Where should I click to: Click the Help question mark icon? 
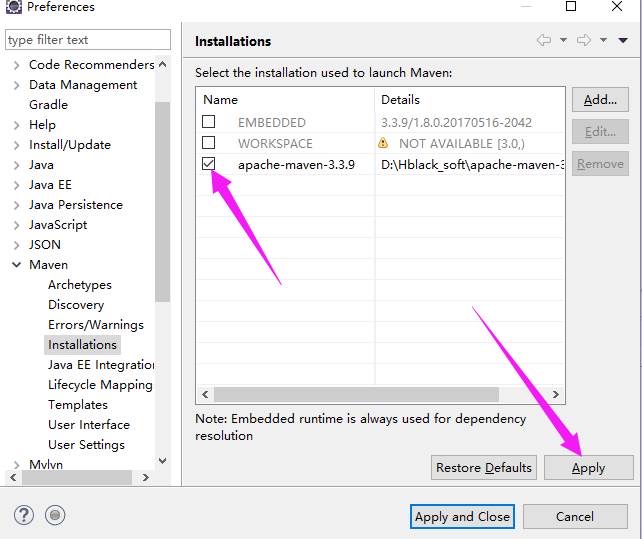click(x=25, y=515)
